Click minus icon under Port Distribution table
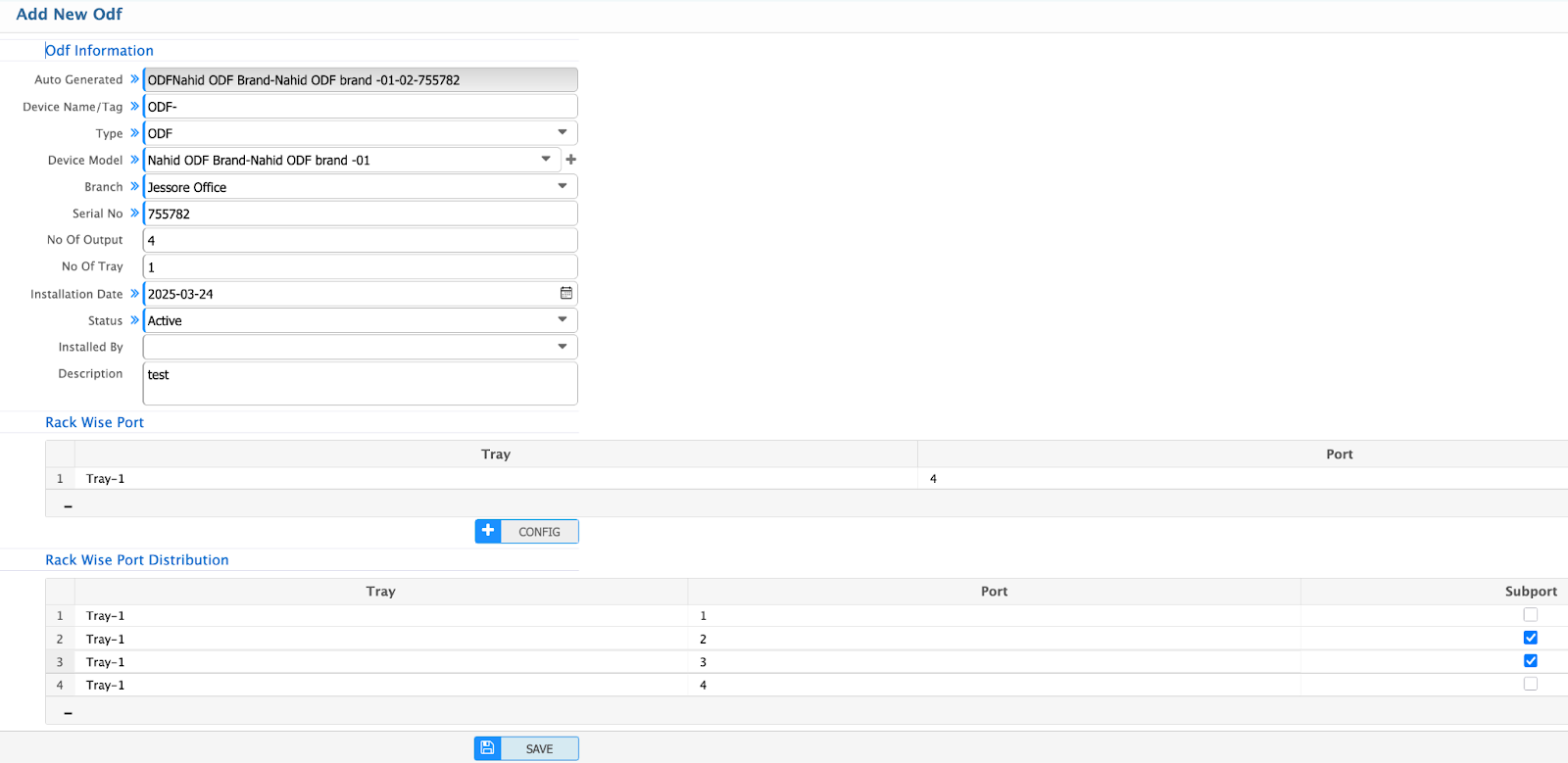The width and height of the screenshot is (1568, 763). point(68,713)
